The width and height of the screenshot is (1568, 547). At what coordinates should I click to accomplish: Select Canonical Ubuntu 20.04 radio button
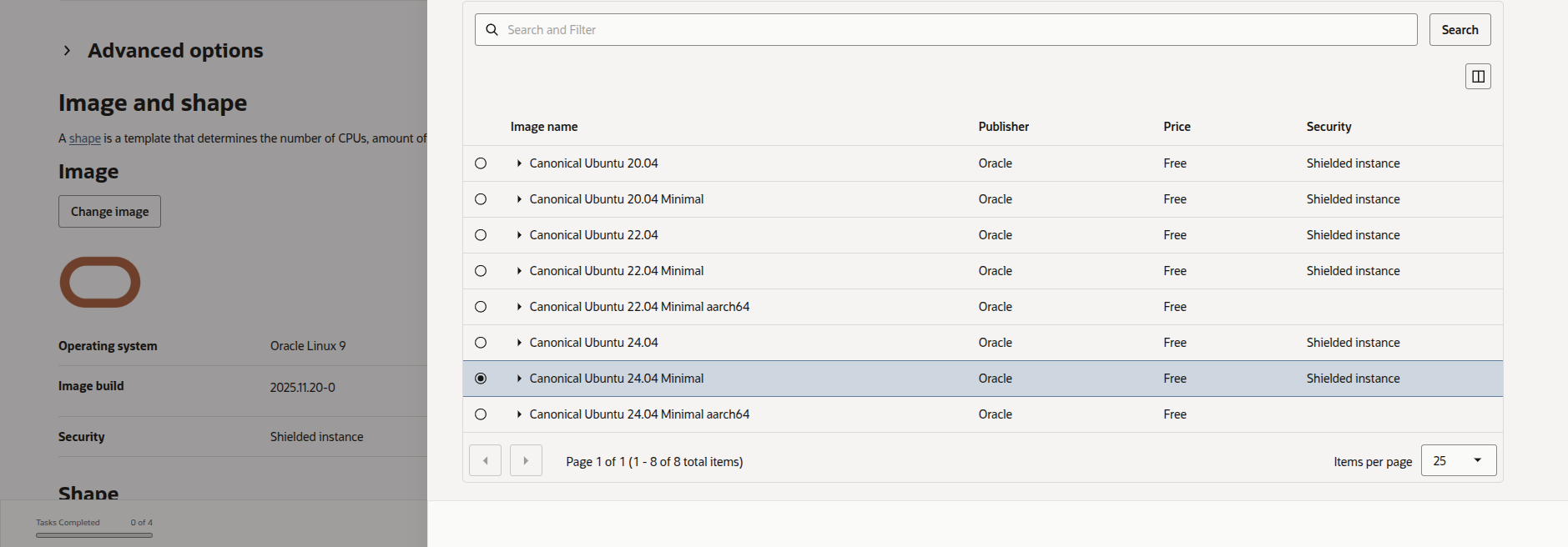(481, 163)
